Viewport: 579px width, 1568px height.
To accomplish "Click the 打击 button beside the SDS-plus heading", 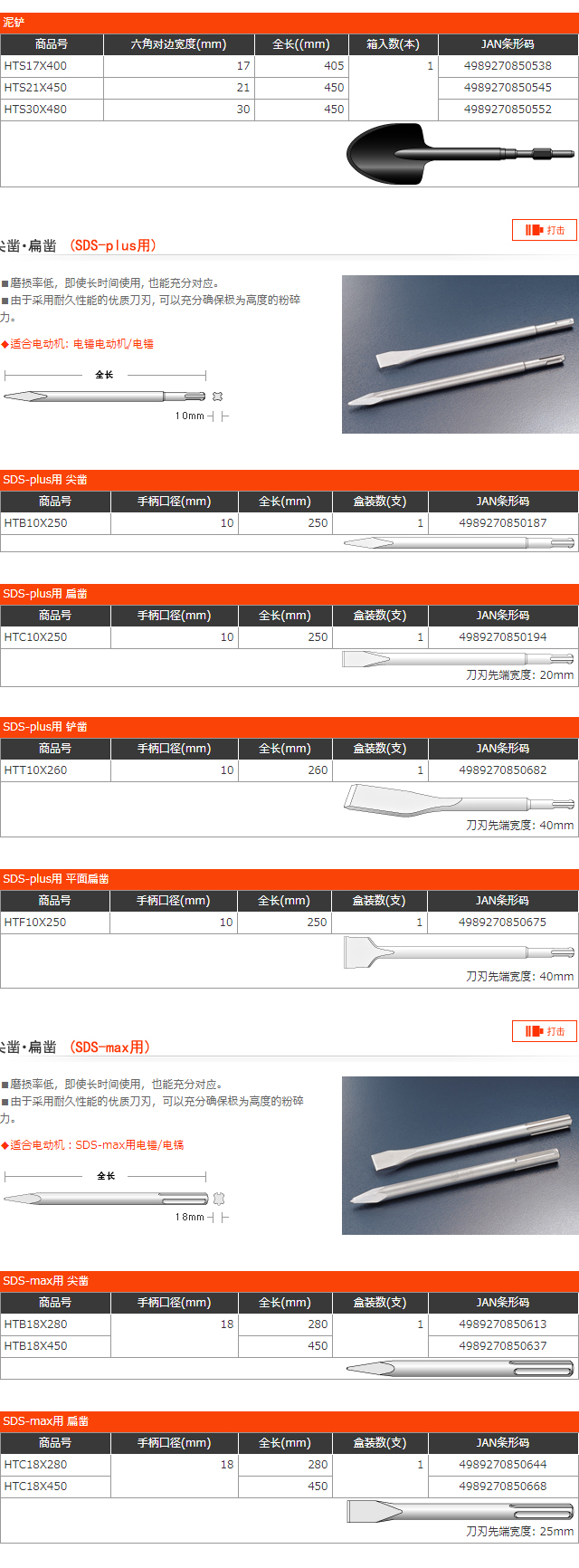I will click(545, 230).
